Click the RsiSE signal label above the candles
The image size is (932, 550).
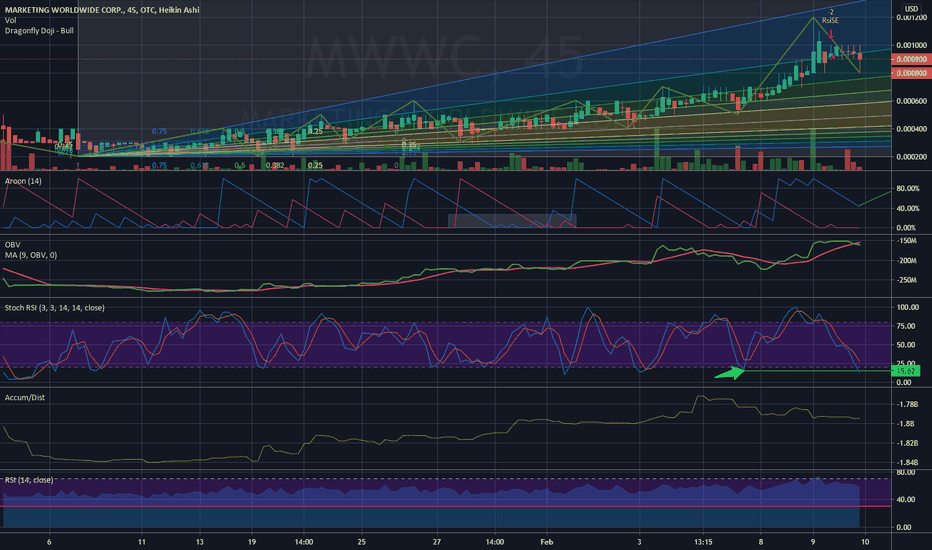point(830,20)
